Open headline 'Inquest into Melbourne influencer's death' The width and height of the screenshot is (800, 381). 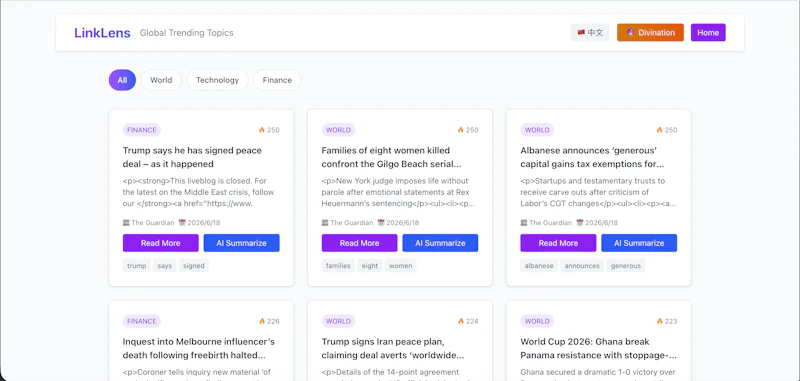point(199,348)
